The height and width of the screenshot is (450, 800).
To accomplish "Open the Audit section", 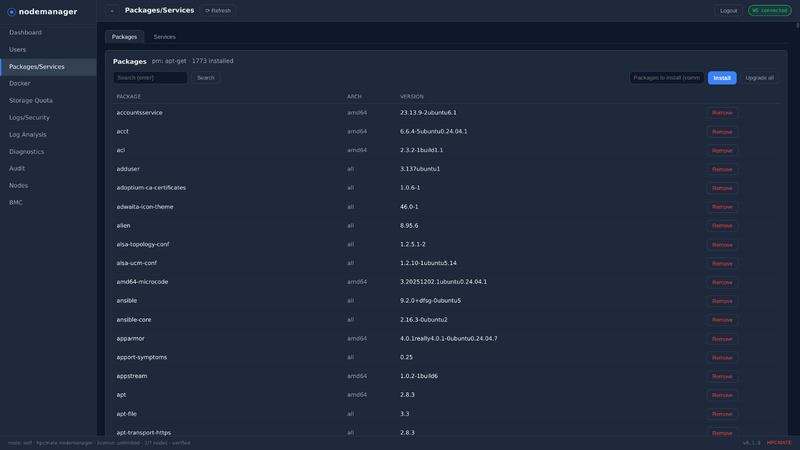I will pyautogui.click(x=48, y=168).
